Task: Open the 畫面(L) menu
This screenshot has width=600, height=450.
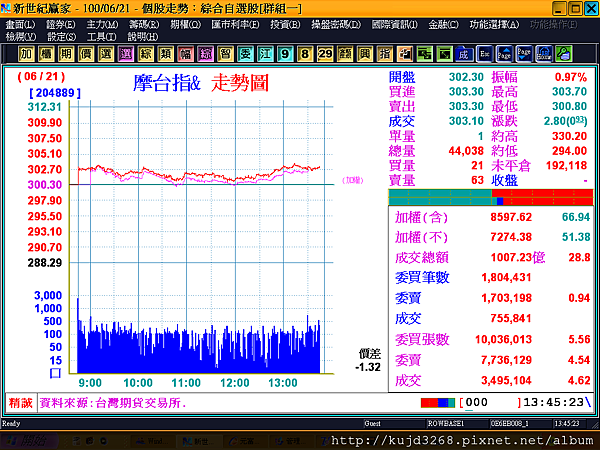Action: tap(20, 25)
